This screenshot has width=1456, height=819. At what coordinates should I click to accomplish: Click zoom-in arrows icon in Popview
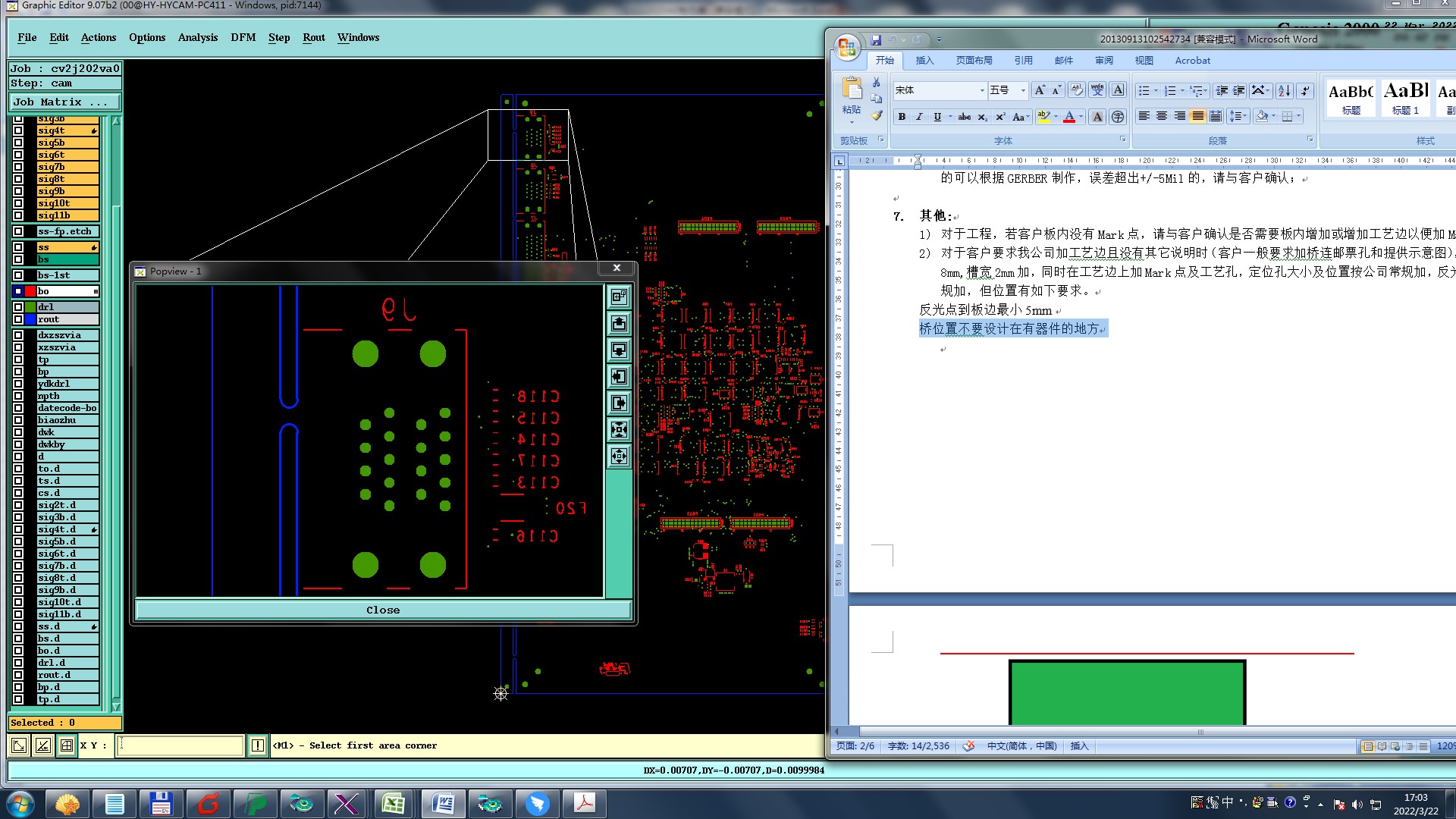point(620,430)
